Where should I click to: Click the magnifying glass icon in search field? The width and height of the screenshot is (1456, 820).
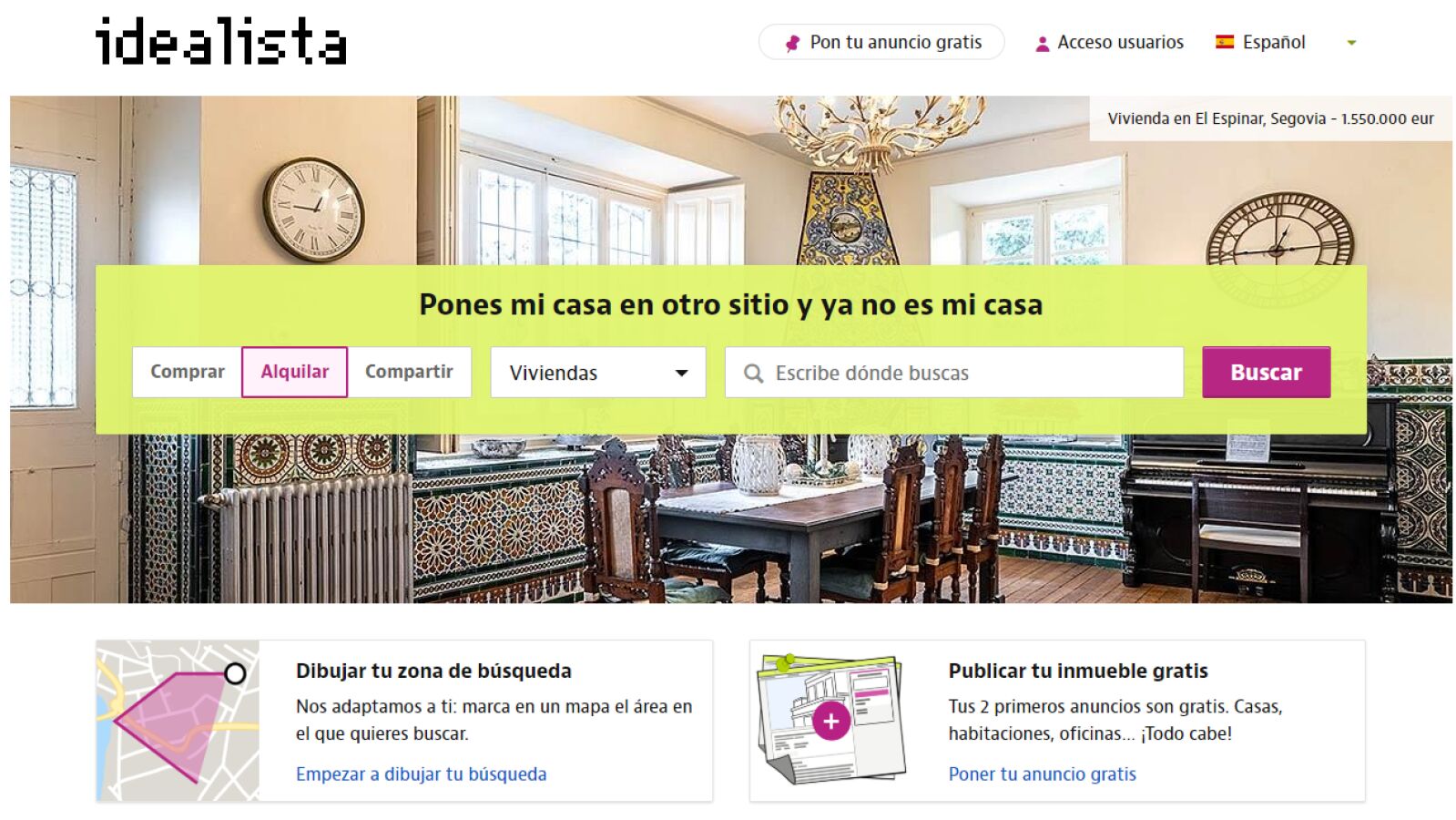[x=753, y=374]
